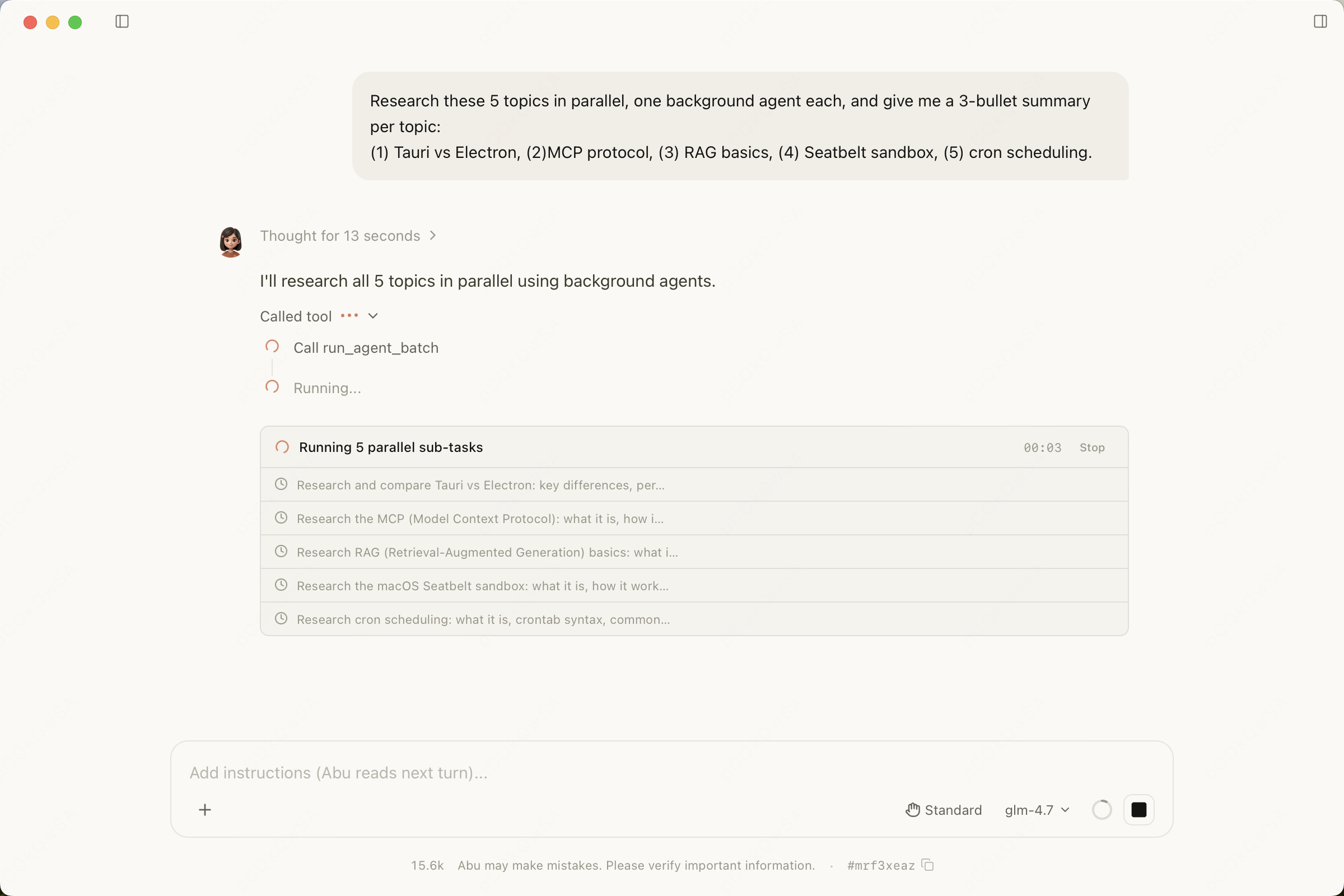Copy the session ID #mrf3xeaz

928,865
